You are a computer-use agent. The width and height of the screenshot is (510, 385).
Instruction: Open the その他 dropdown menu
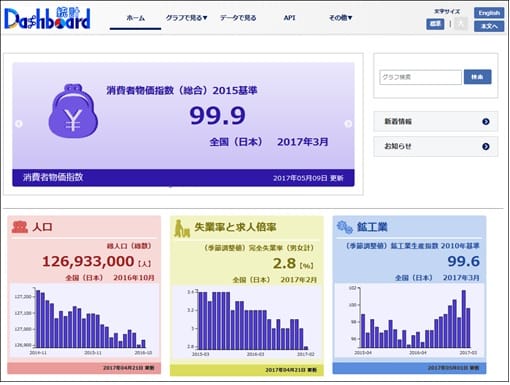click(x=340, y=18)
